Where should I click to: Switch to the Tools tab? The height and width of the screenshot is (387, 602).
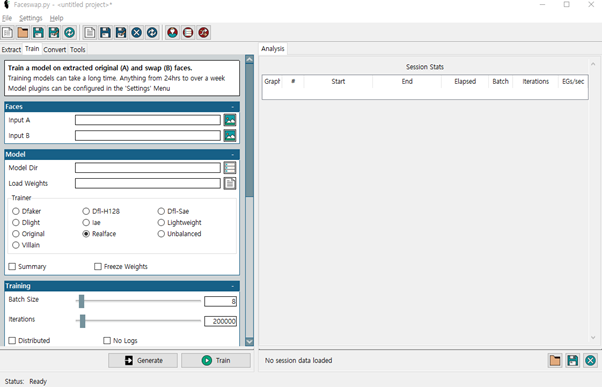78,50
